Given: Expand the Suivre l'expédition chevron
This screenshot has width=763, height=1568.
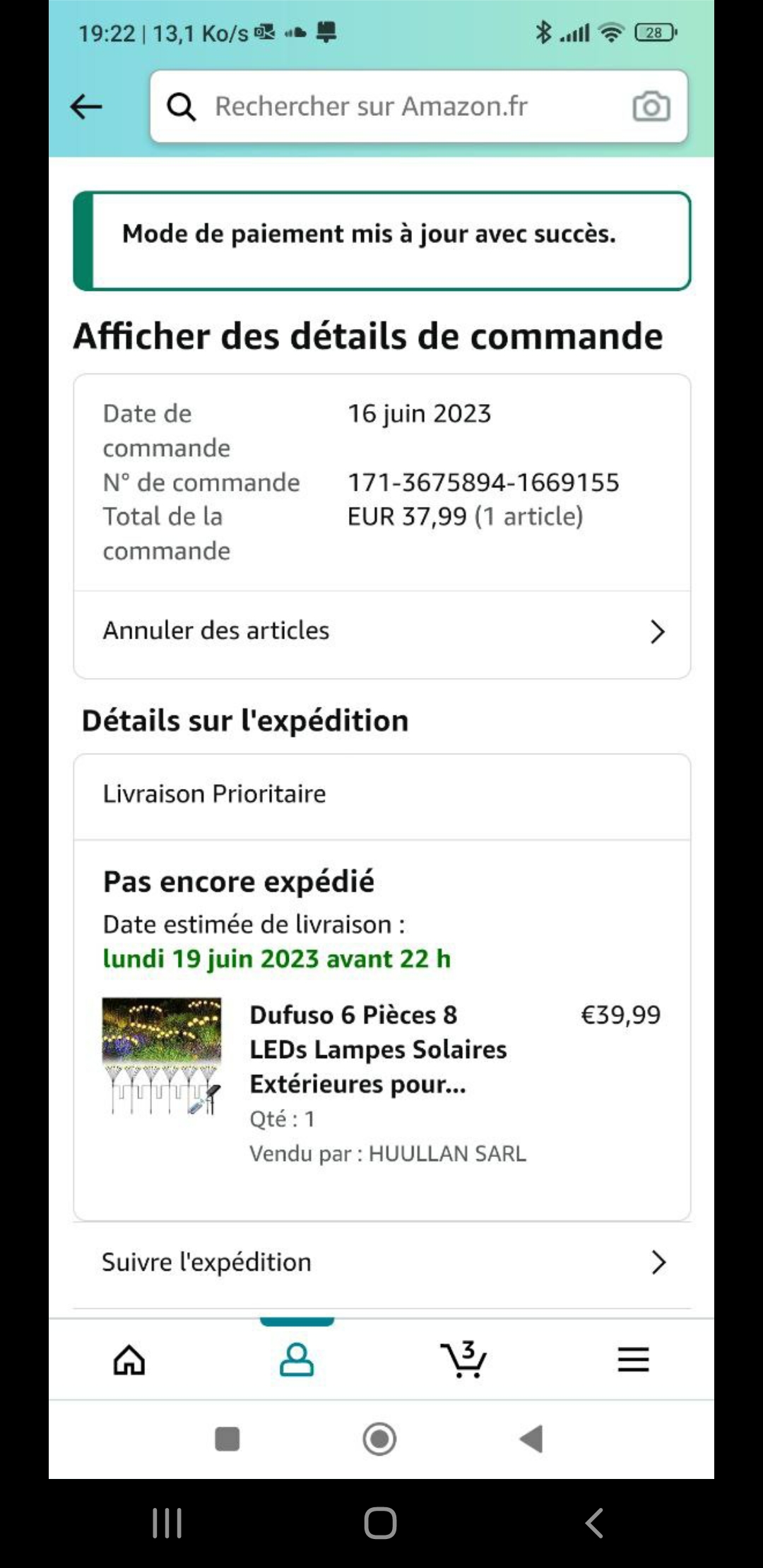Looking at the screenshot, I should tap(658, 1262).
